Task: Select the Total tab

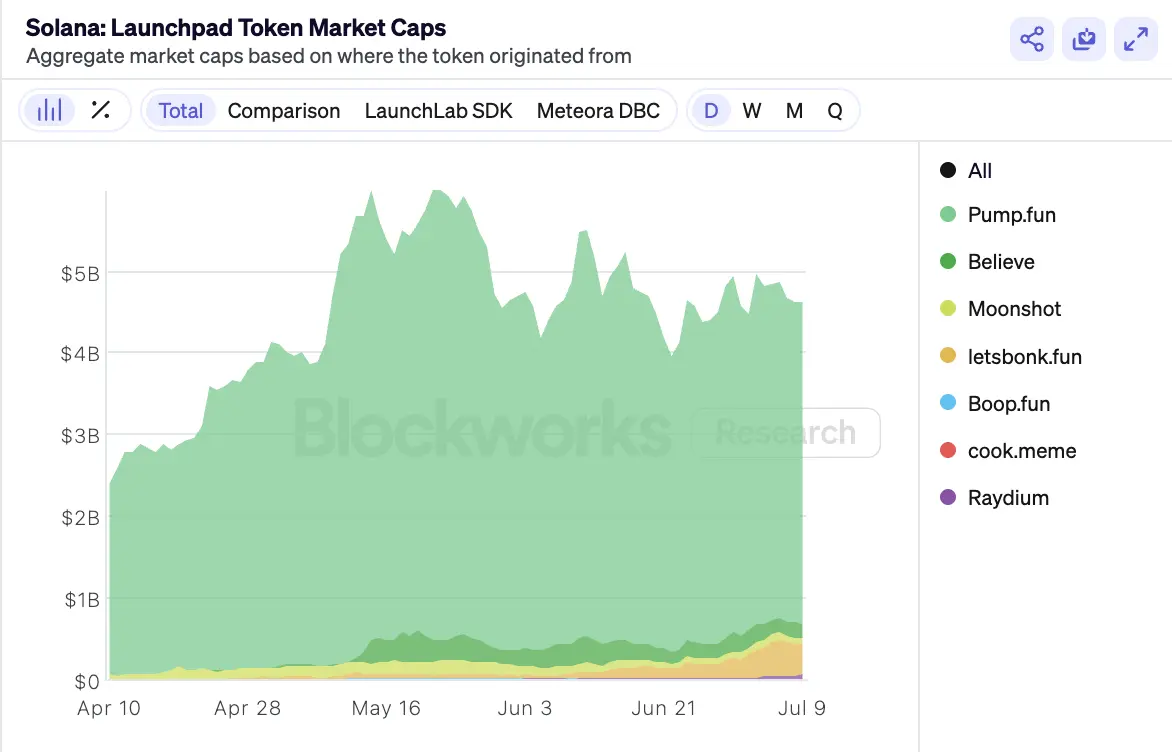Action: pyautogui.click(x=181, y=111)
